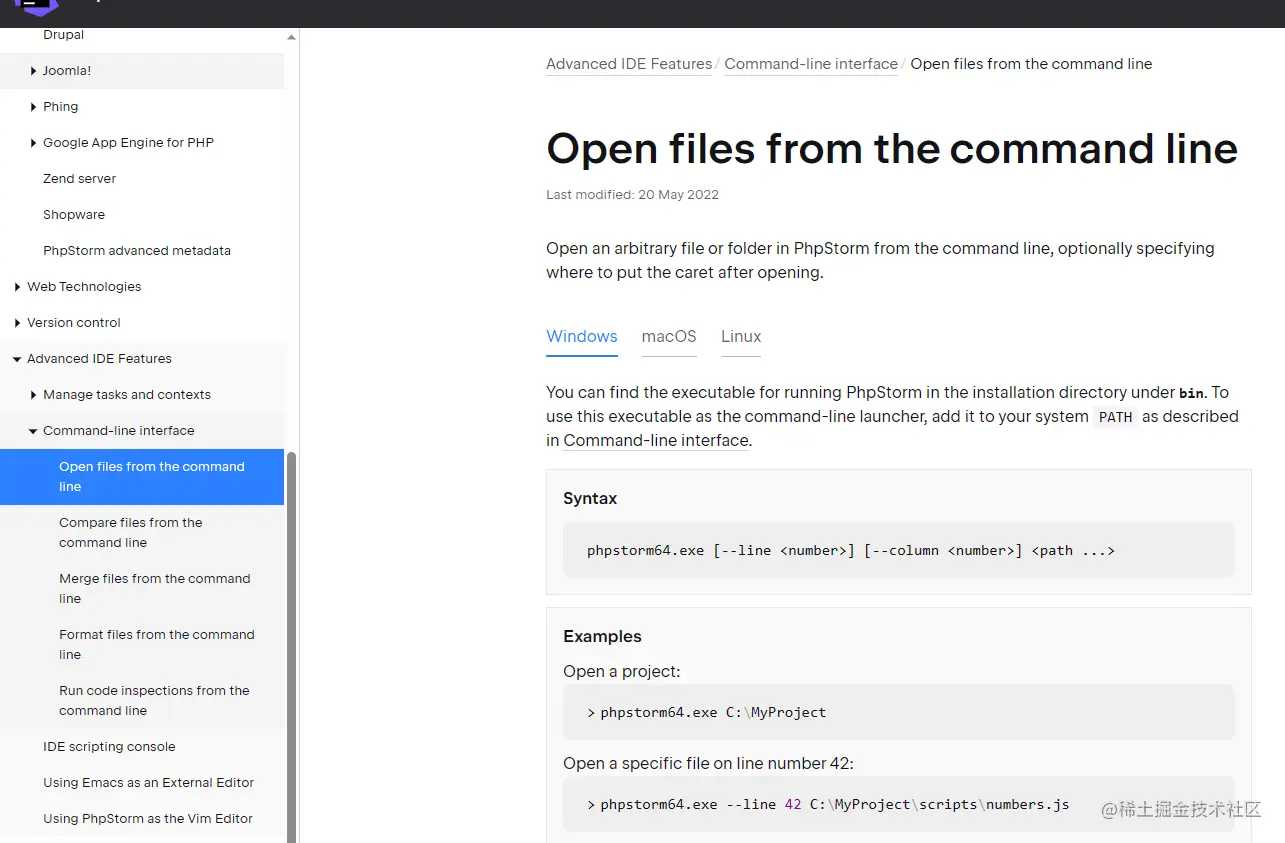Open the Joomla! sidebar entry
The width and height of the screenshot is (1285, 843).
coord(67,71)
